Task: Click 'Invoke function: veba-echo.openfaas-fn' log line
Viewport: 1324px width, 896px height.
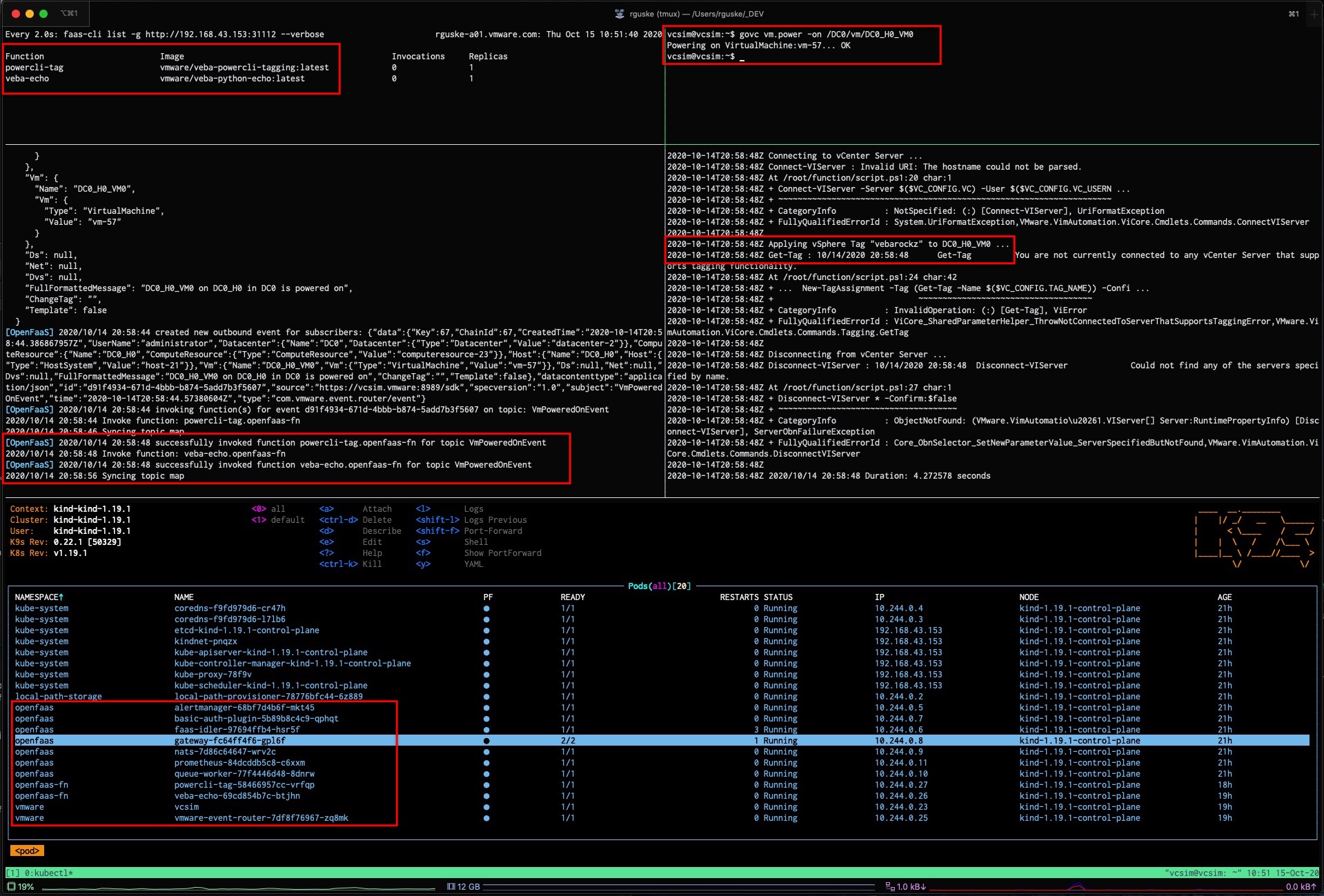Action: 146,454
